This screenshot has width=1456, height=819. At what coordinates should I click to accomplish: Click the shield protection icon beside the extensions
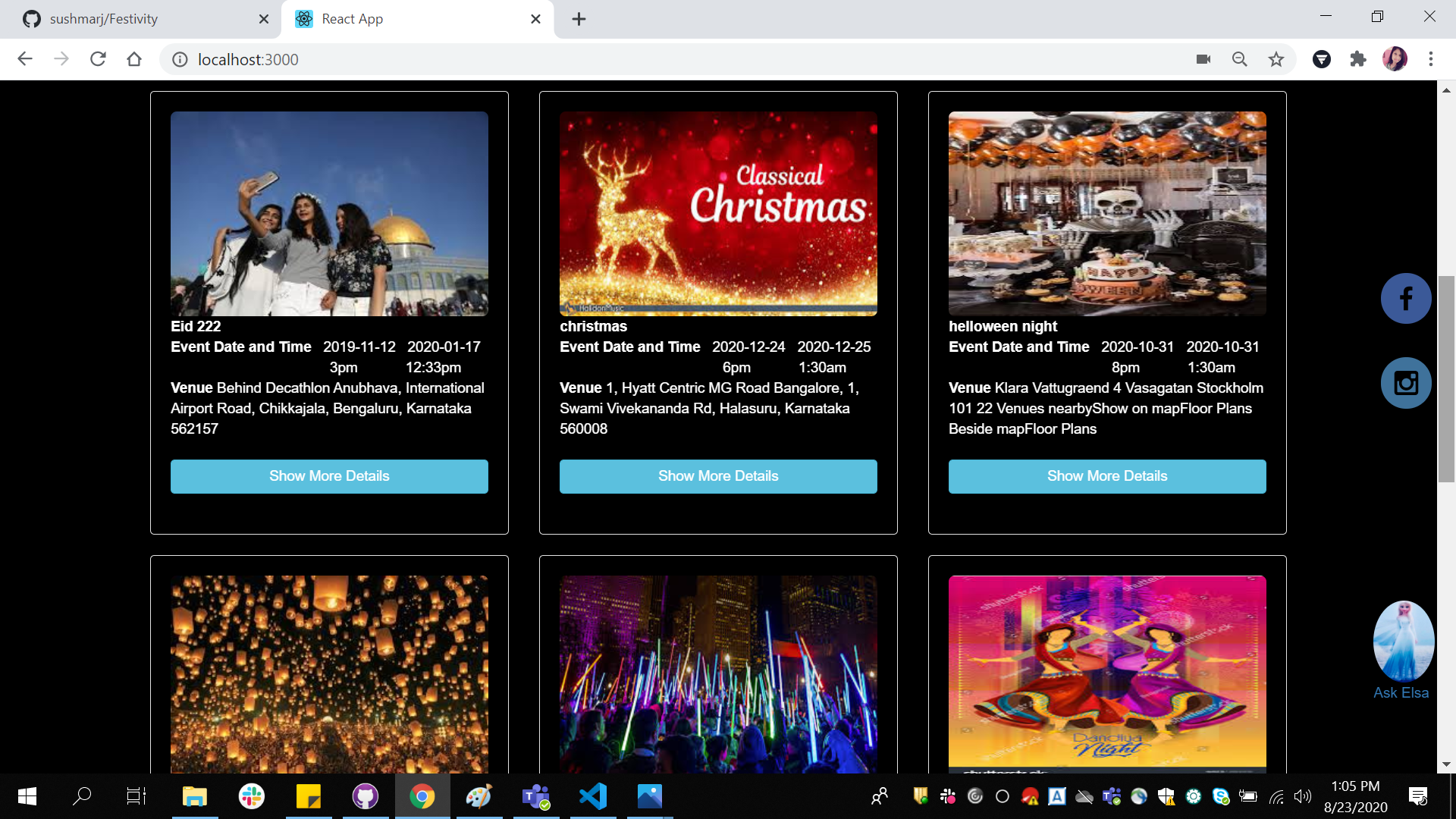point(1322,59)
